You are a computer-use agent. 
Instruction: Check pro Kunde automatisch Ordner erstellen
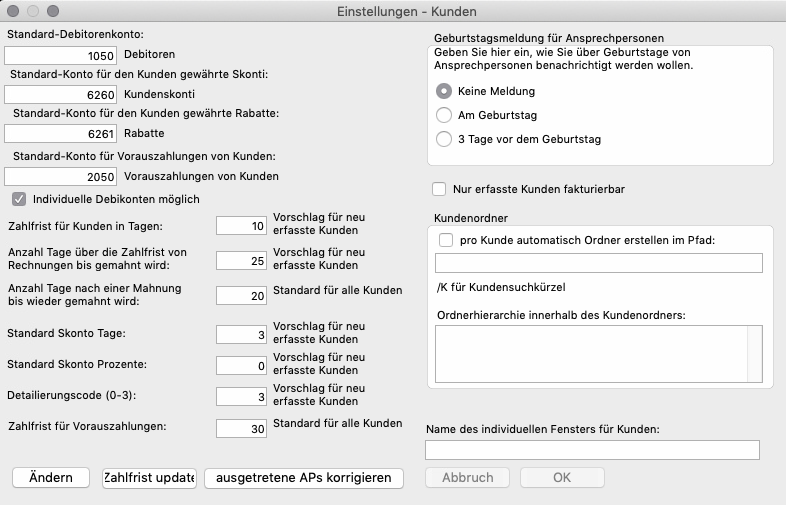pyautogui.click(x=446, y=240)
